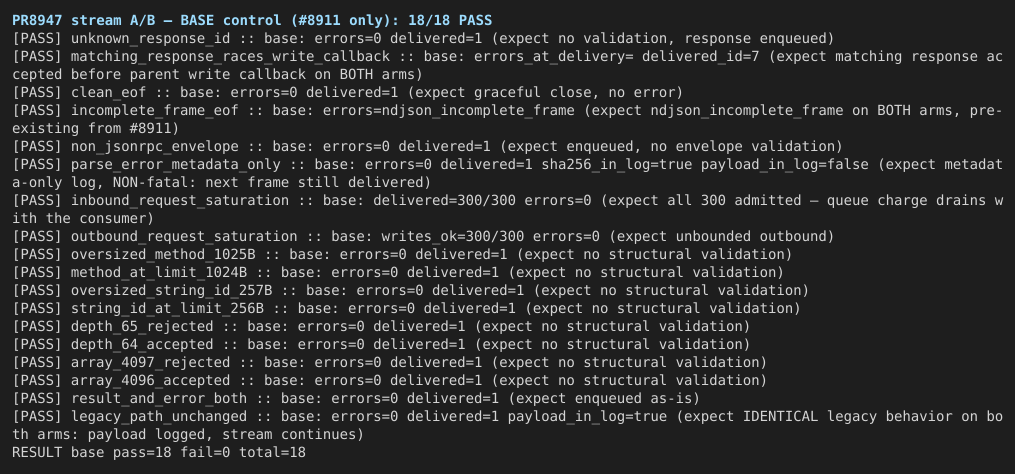
Task: Select the result_and_error_both test name
Action: coord(159,398)
